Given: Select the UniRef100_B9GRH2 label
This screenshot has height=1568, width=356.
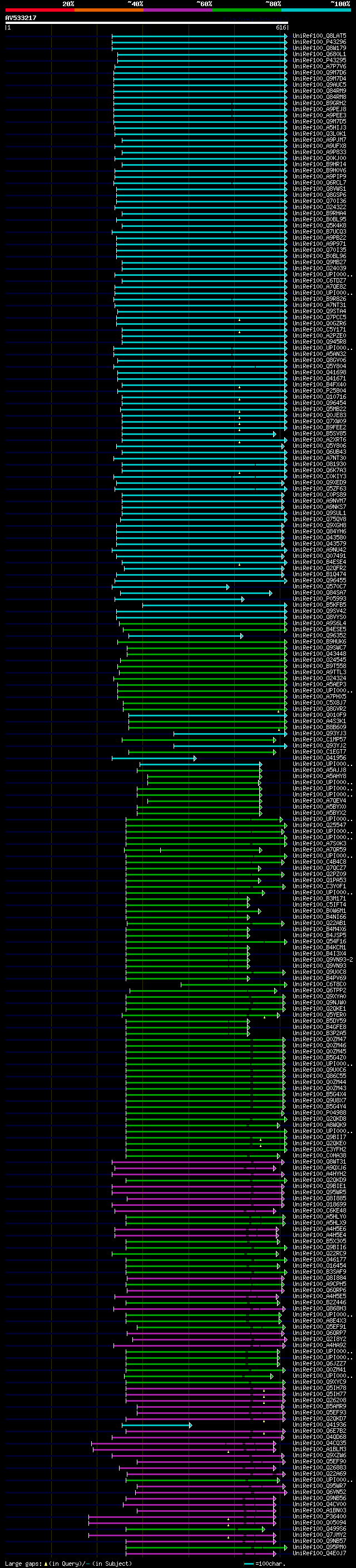Looking at the screenshot, I should [319, 103].
